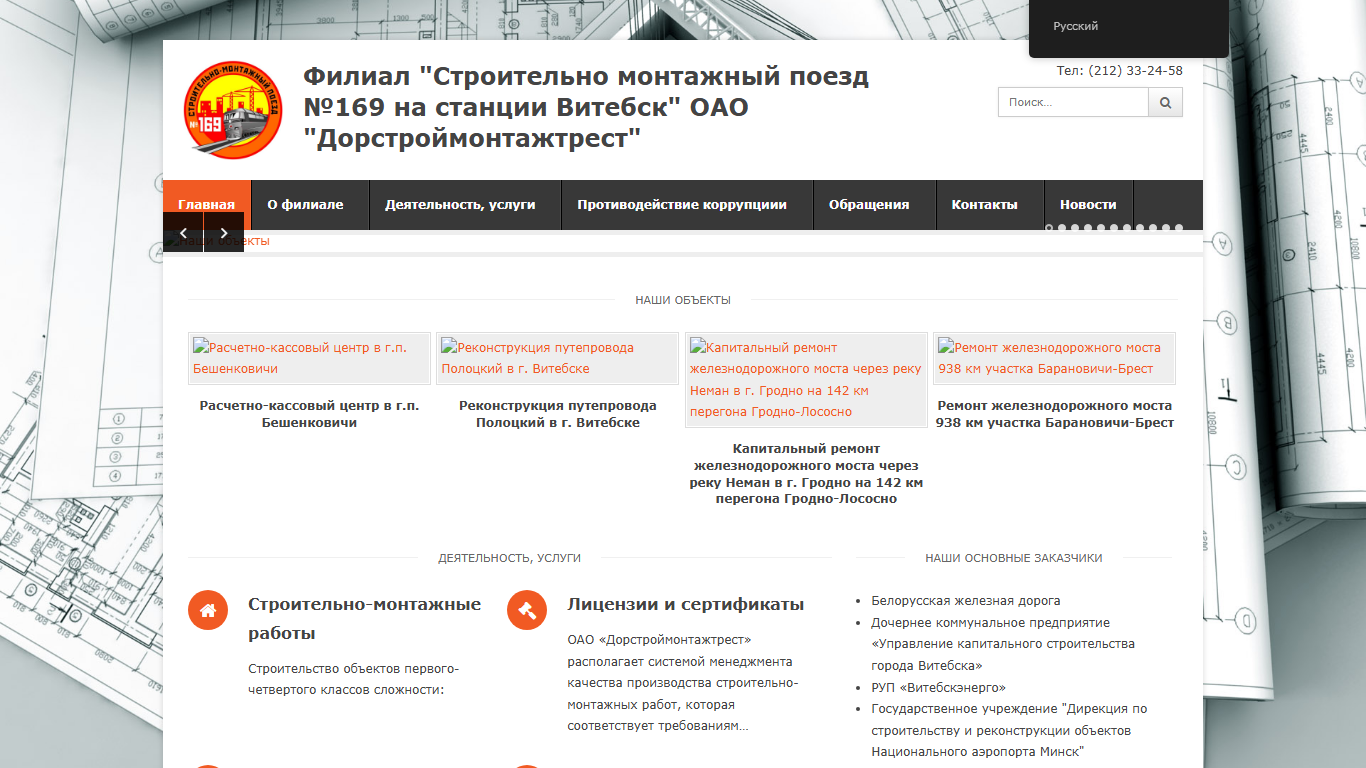
Task: Open the Ремонт железнодорожного моста 938 км image placeholder
Action: (1054, 358)
